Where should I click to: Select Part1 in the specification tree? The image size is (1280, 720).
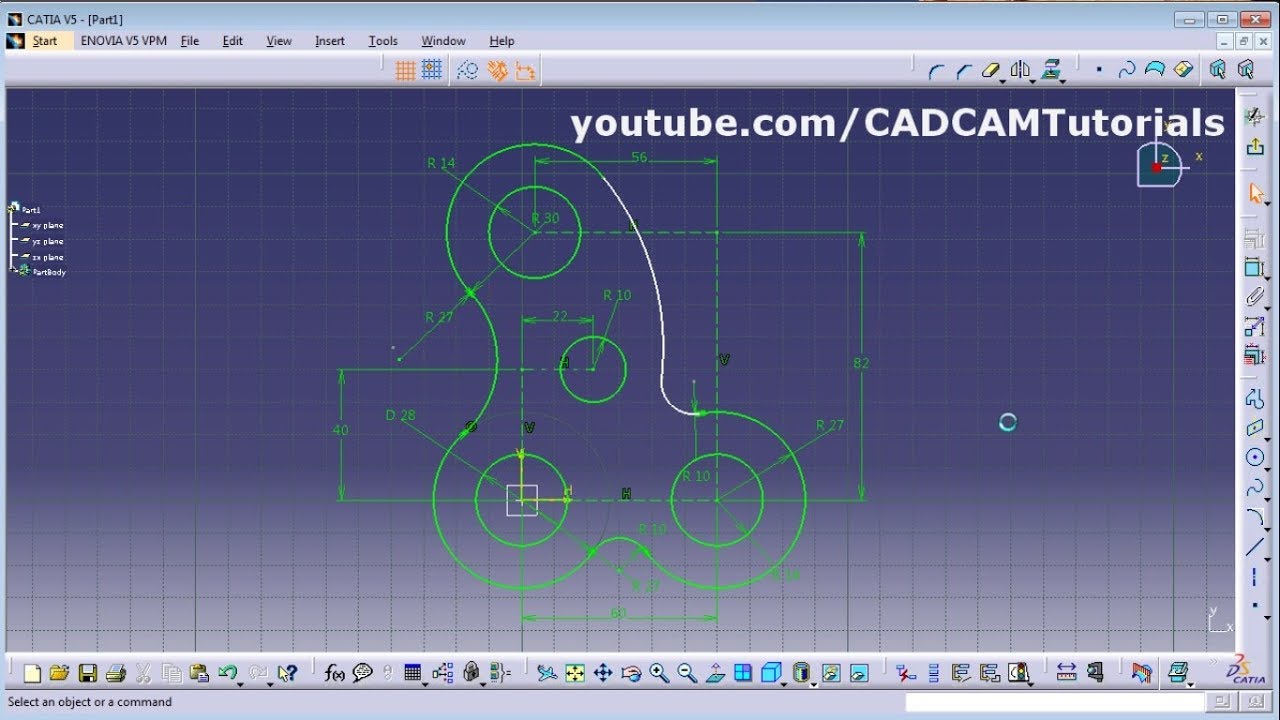[x=31, y=210]
